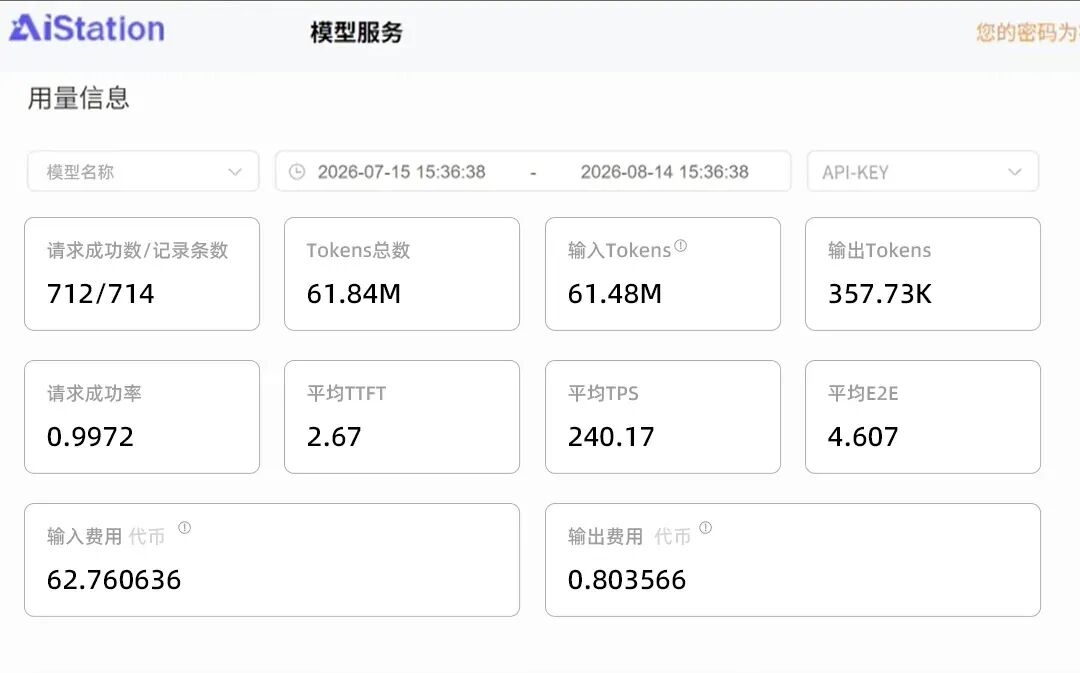Click the 平均E2E label

point(863,393)
